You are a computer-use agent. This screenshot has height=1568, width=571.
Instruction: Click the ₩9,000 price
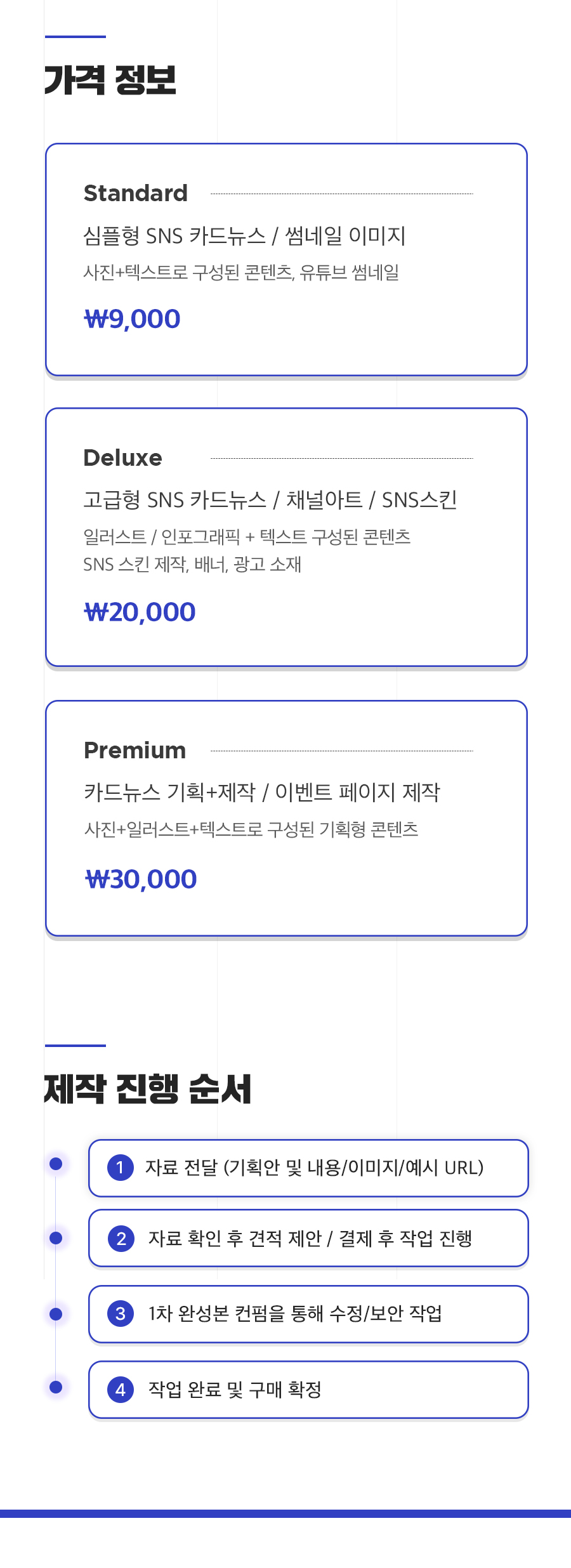133,319
